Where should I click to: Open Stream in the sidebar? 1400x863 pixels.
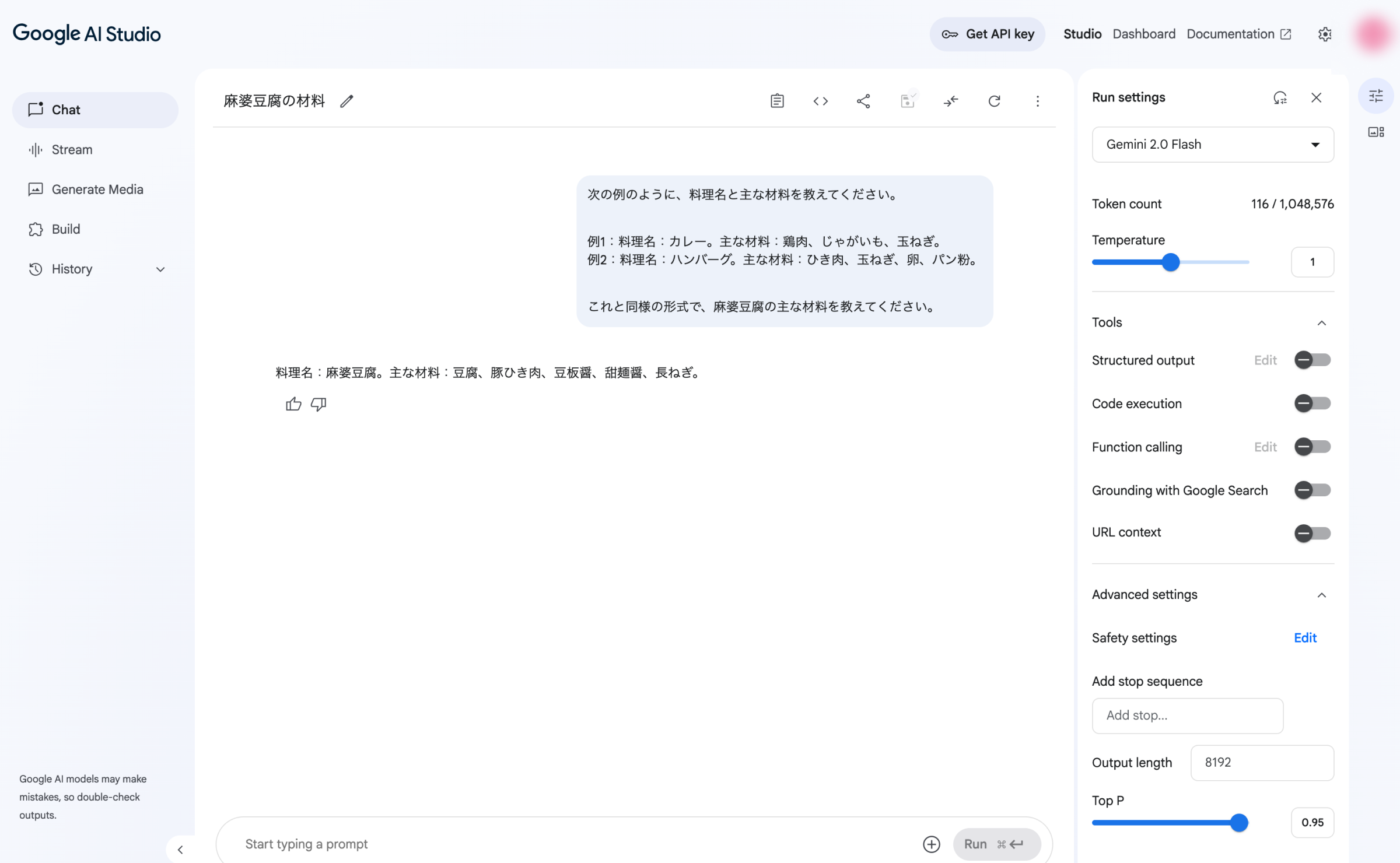pos(95,149)
